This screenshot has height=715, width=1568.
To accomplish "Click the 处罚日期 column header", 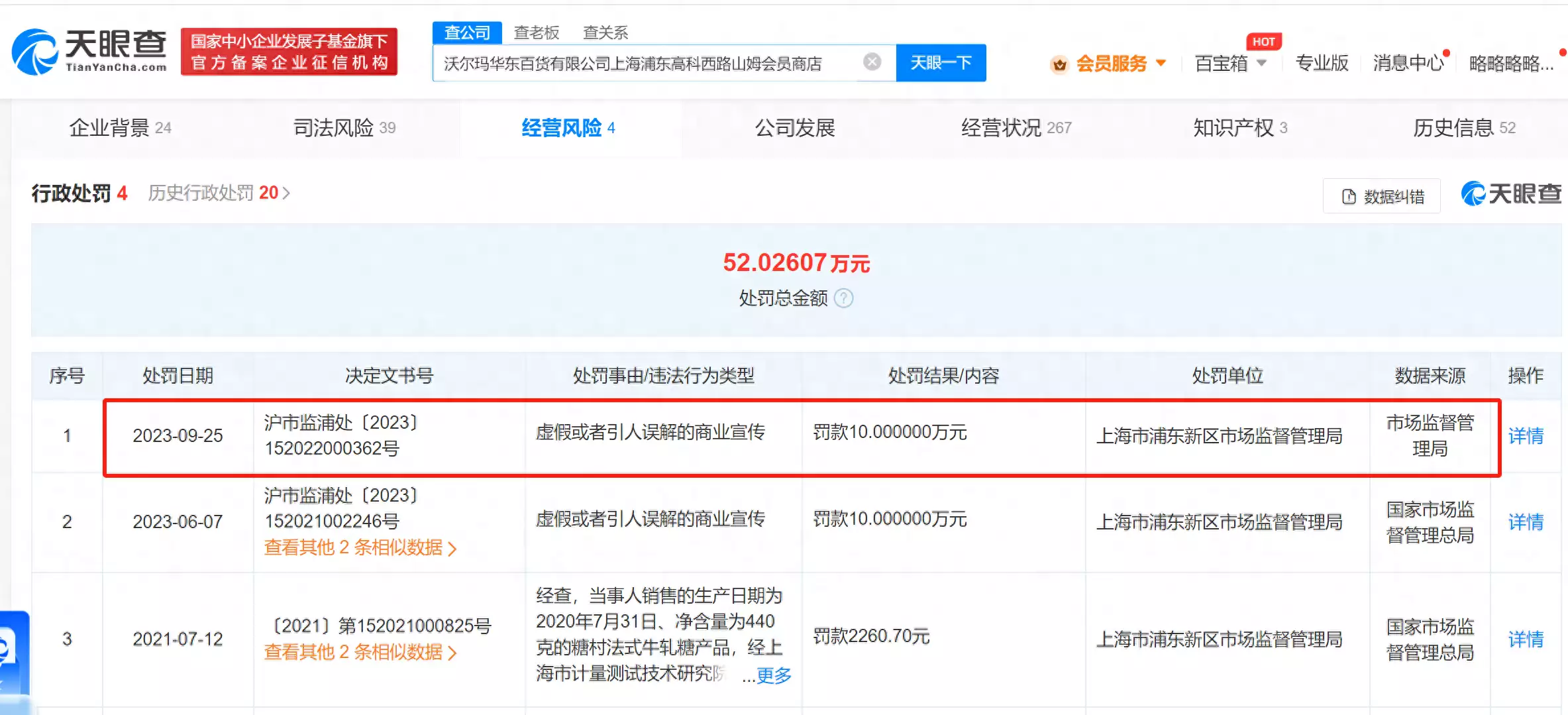I will (178, 376).
